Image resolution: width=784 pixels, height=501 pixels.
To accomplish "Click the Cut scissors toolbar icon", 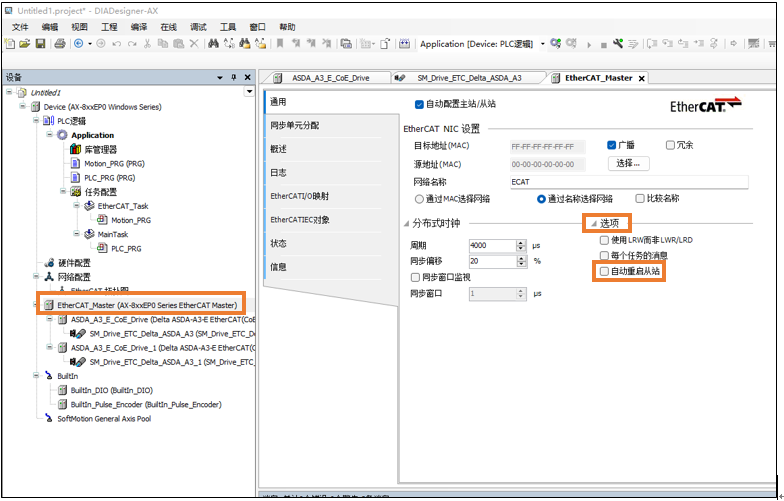I will point(148,44).
